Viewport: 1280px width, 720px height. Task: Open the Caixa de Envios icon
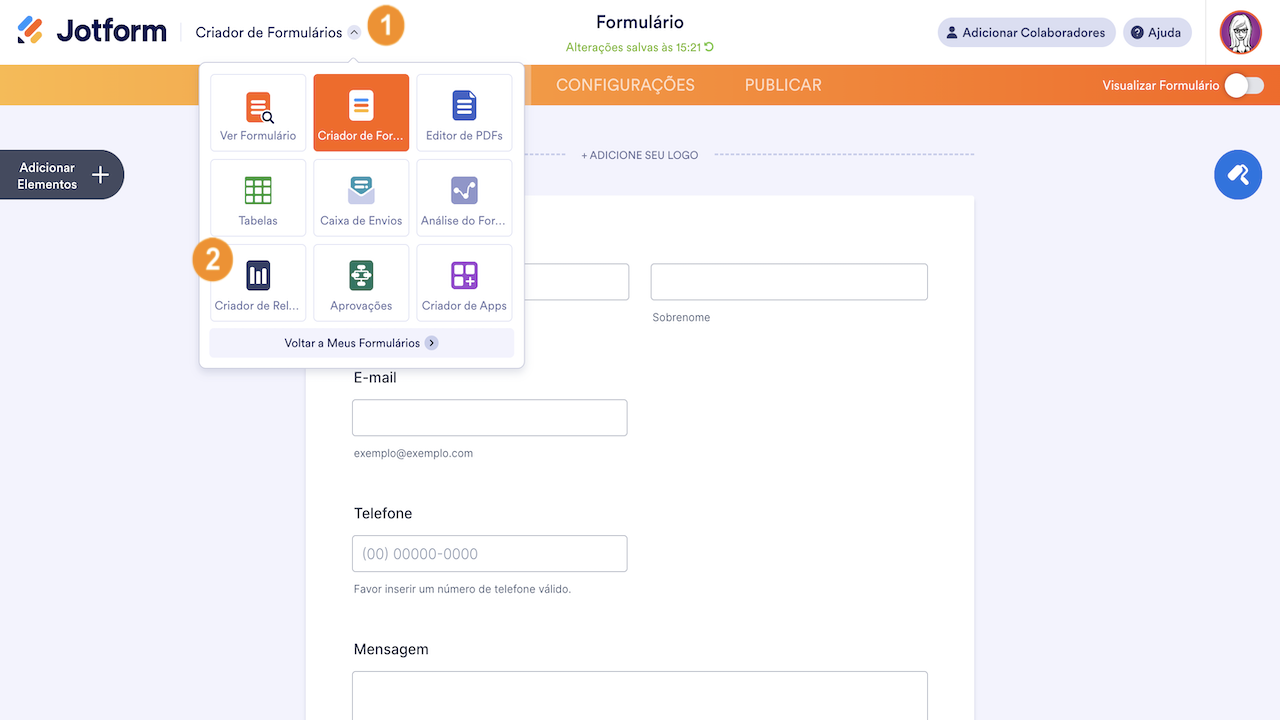point(361,191)
